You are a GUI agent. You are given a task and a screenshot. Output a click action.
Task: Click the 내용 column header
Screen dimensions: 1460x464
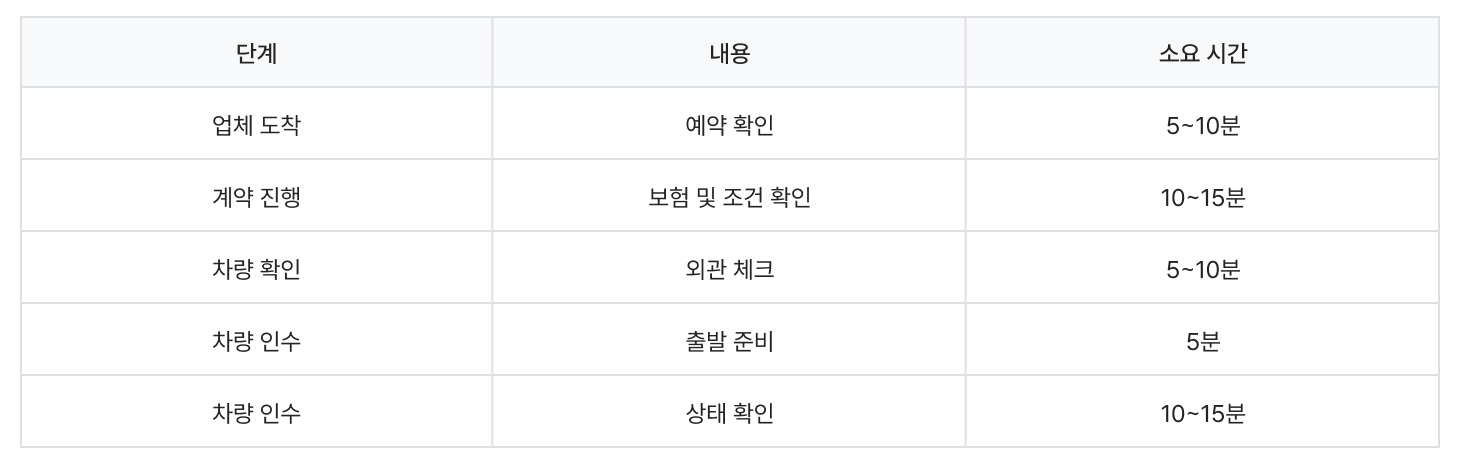coord(728,53)
